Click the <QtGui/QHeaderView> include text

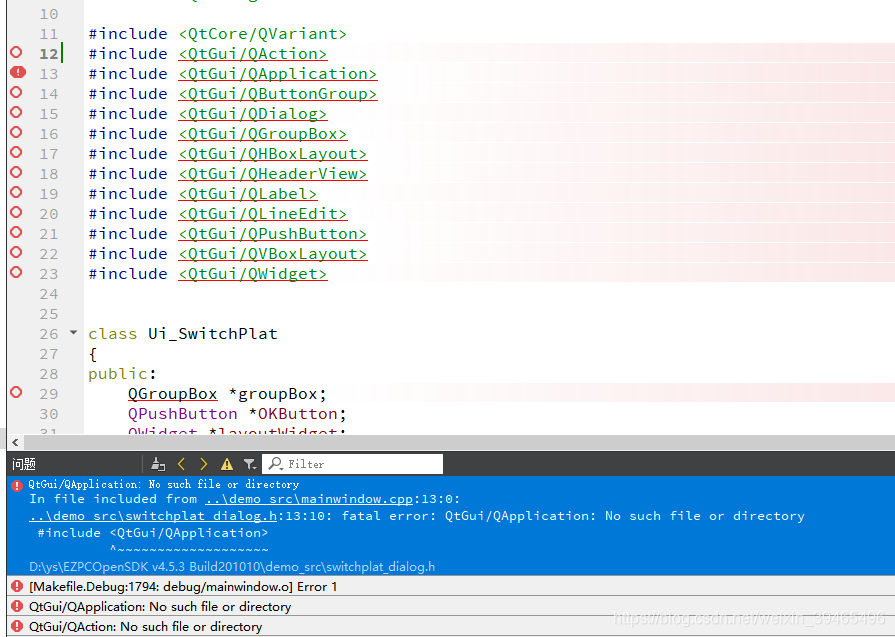tap(273, 174)
